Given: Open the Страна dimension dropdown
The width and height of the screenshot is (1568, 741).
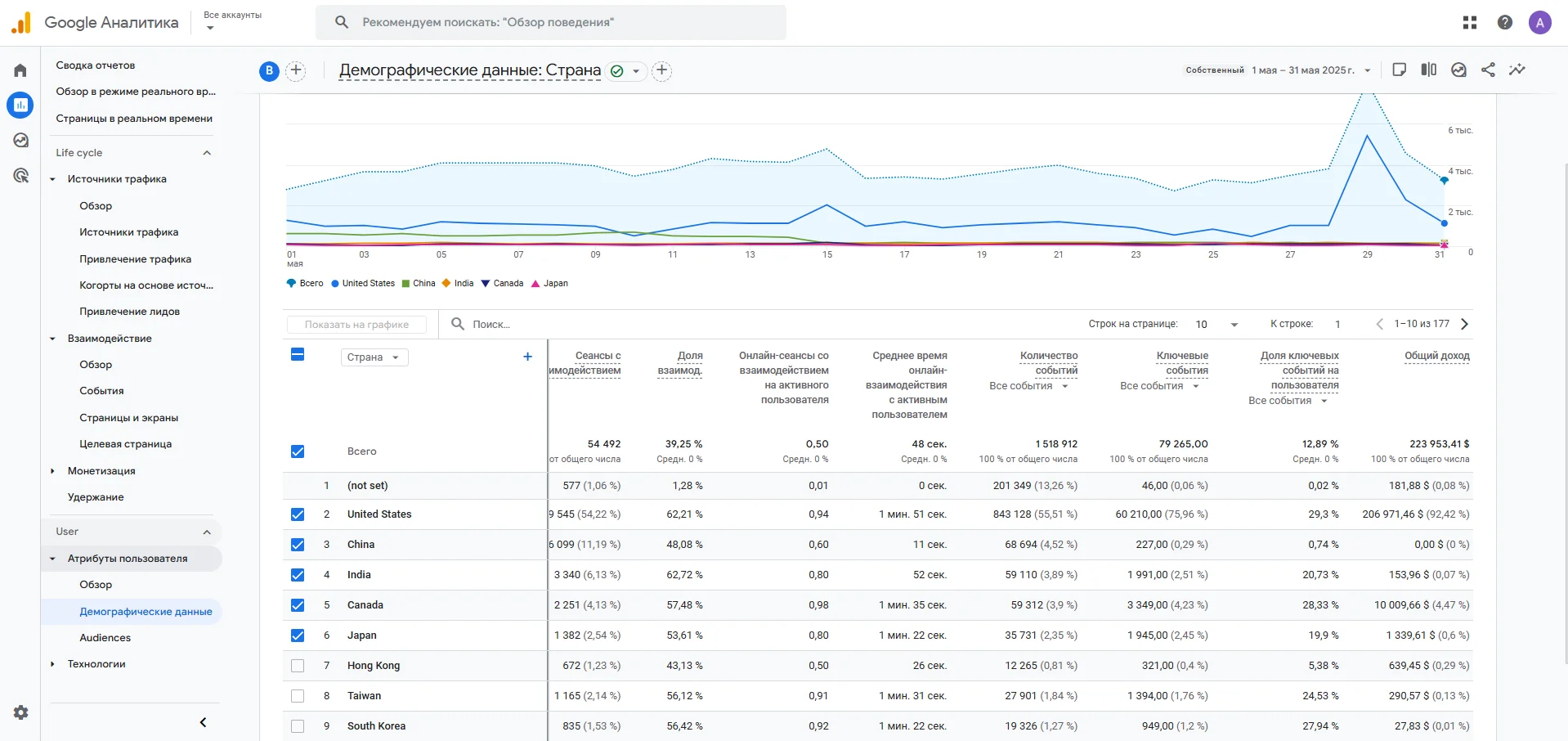Looking at the screenshot, I should click(374, 357).
